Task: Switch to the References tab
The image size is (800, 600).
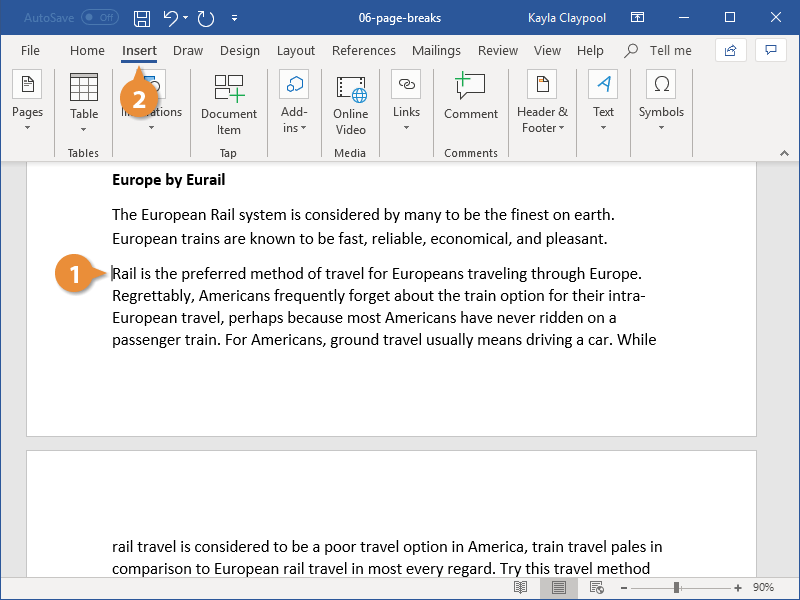Action: coord(363,51)
